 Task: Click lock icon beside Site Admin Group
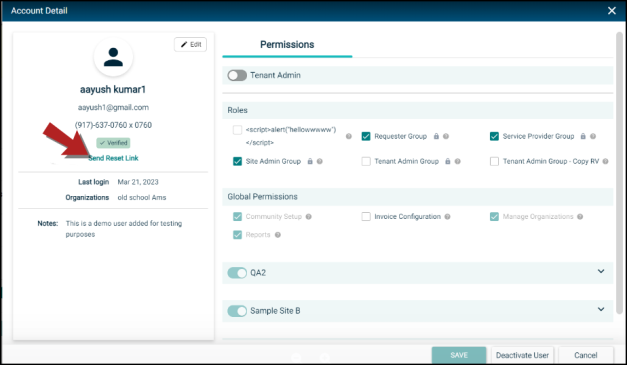click(310, 162)
